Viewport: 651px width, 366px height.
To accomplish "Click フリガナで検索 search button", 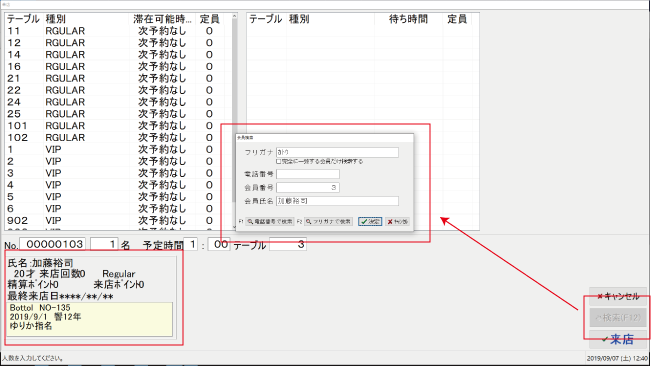I will pyautogui.click(x=328, y=222).
